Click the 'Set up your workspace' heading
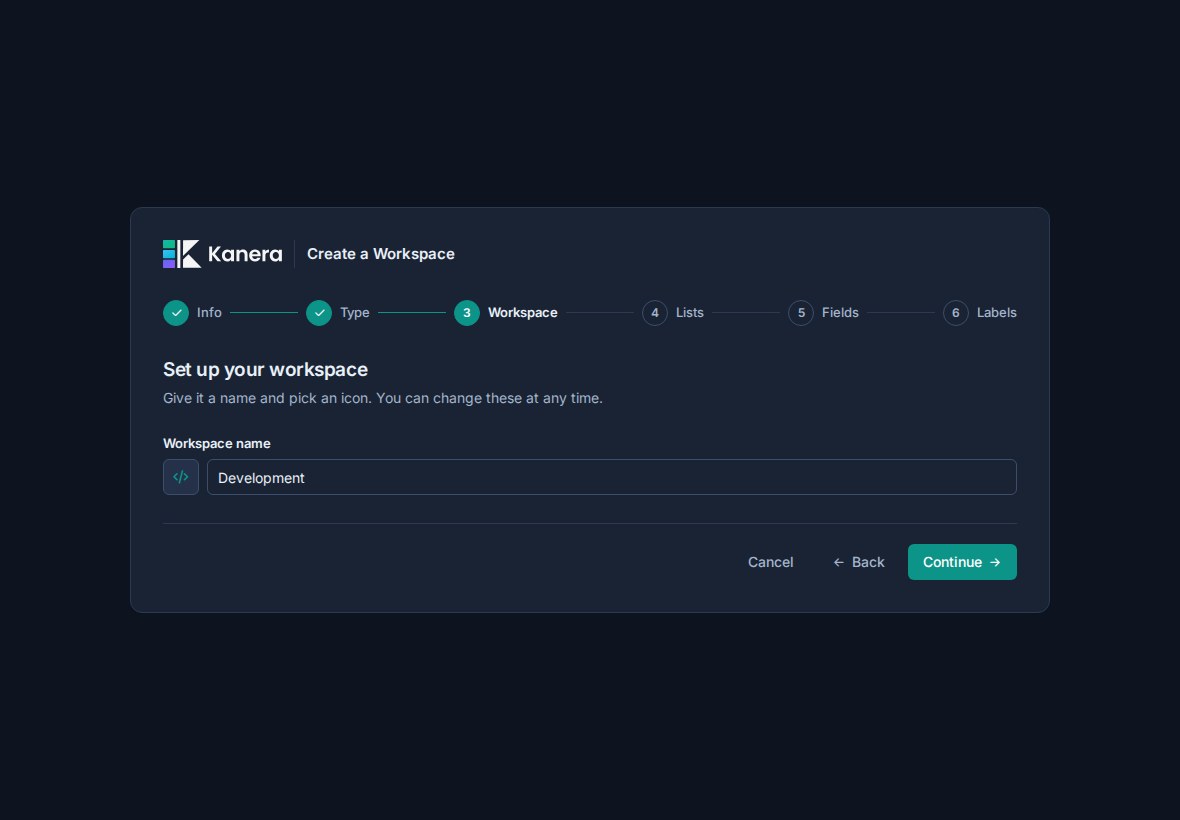This screenshot has height=820, width=1180. [266, 369]
